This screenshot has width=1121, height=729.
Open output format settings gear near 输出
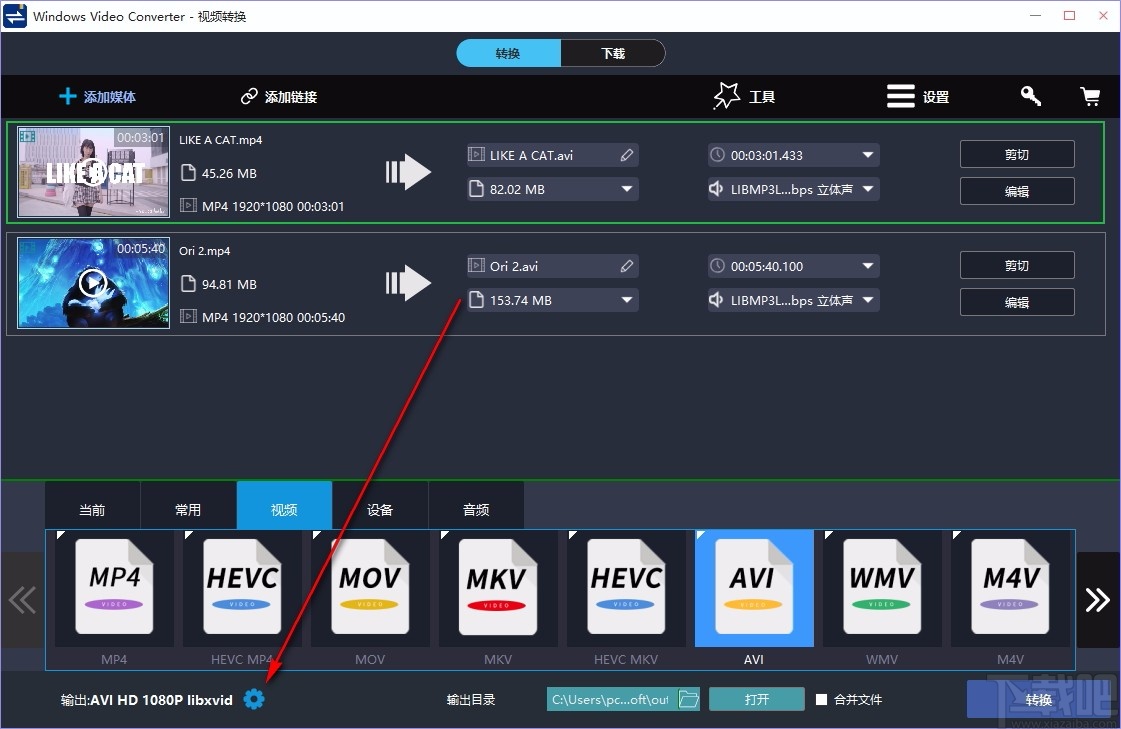pos(253,699)
